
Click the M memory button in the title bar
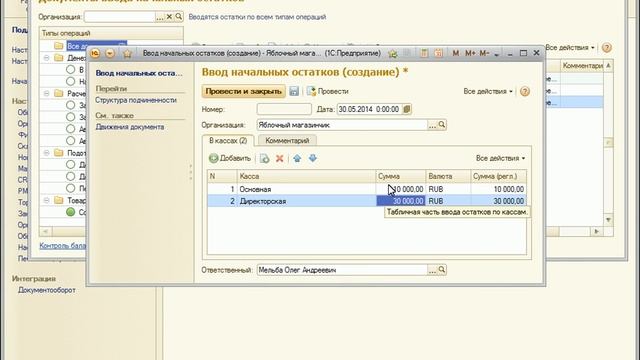[456, 53]
